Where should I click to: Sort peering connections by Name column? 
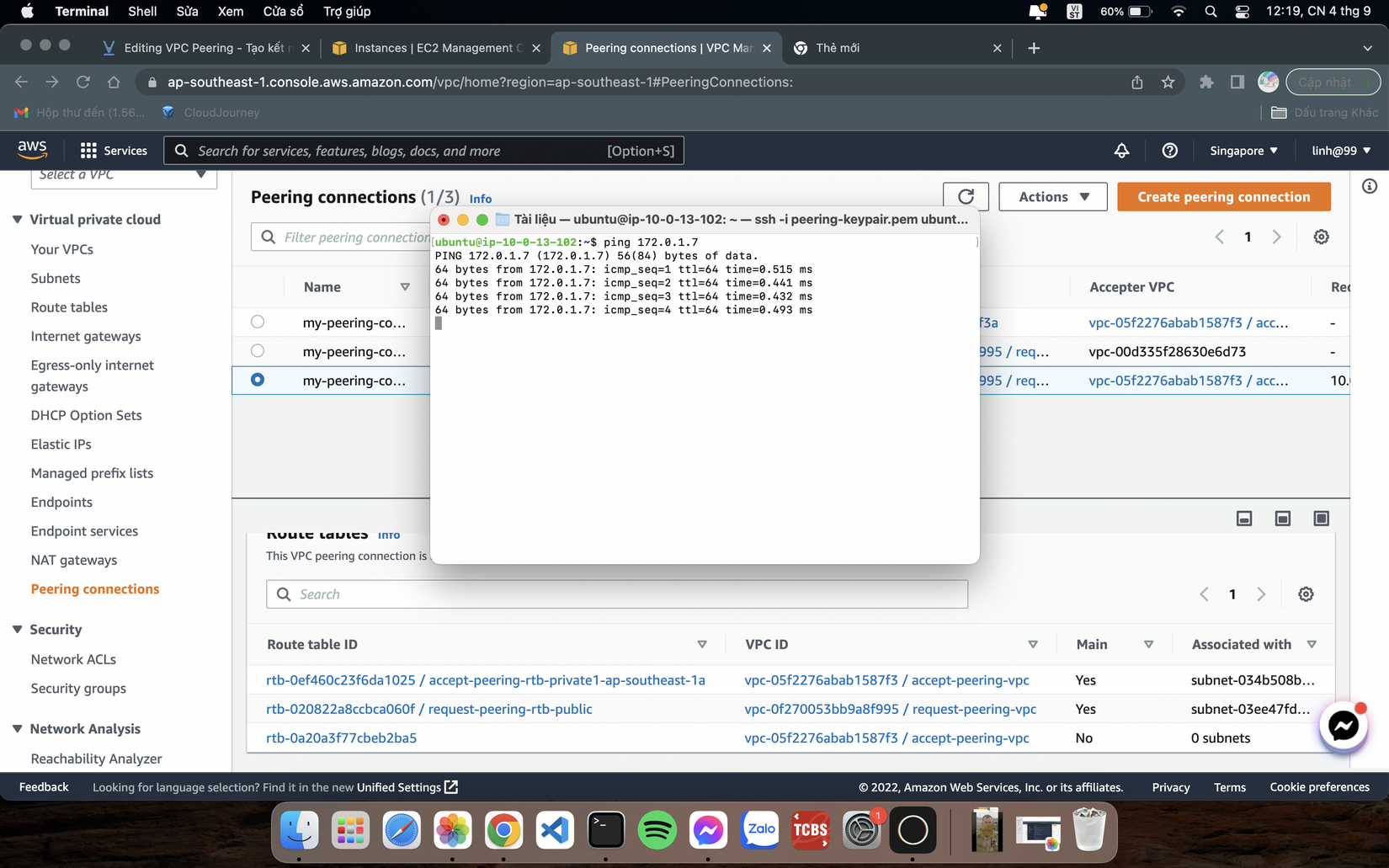point(405,287)
